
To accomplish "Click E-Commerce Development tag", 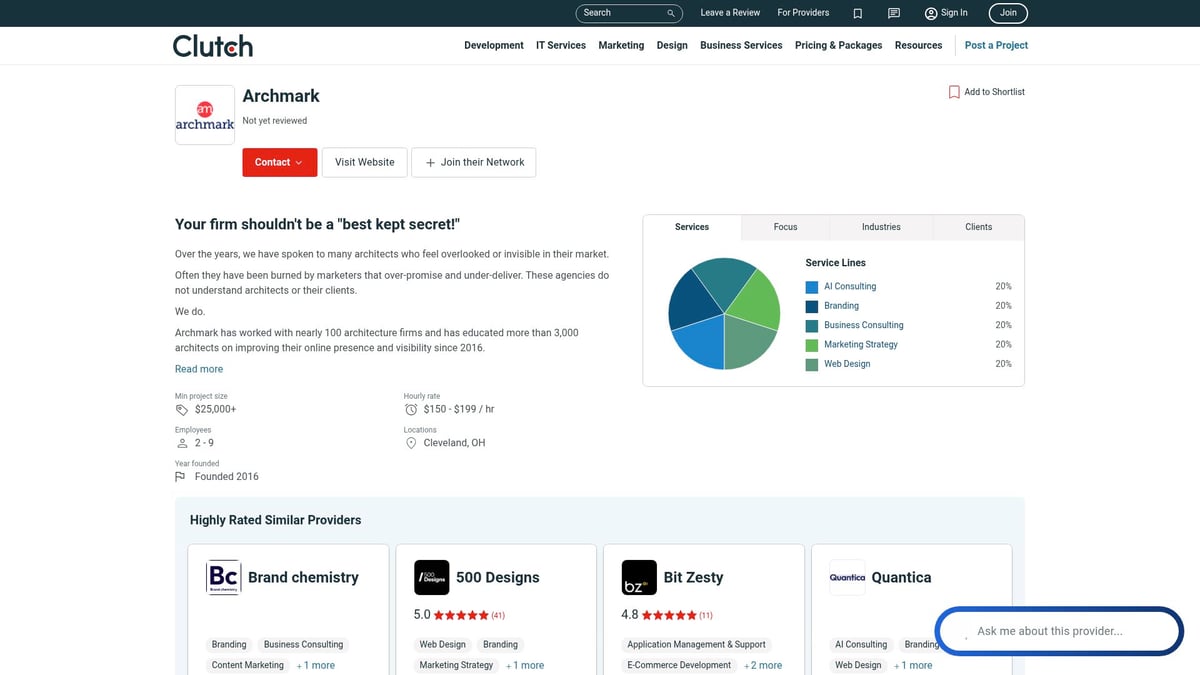I will point(679,665).
